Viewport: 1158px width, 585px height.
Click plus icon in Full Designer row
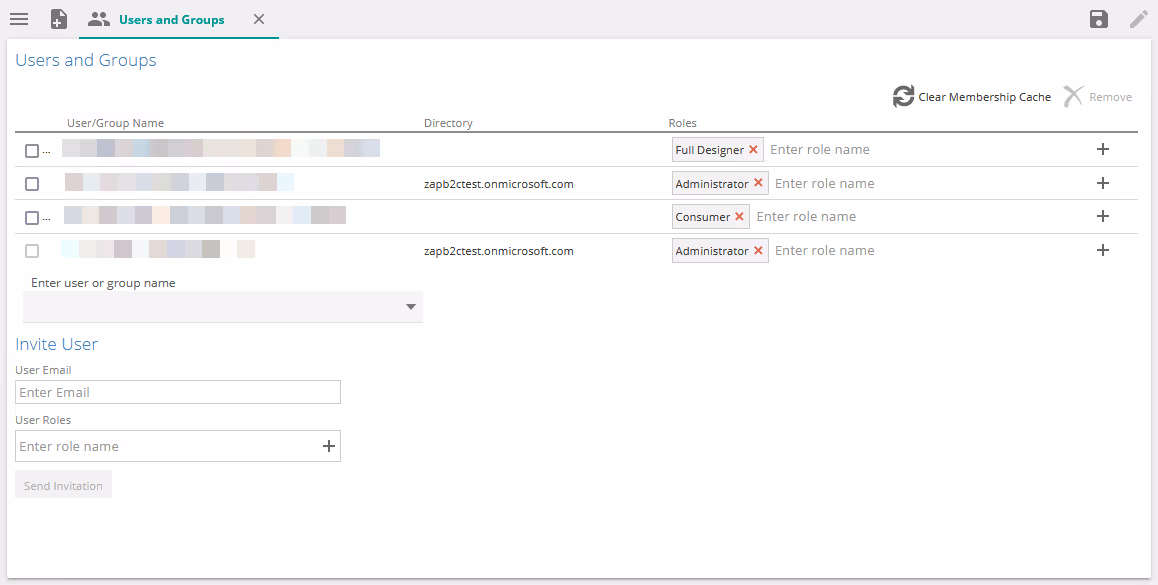[1103, 149]
